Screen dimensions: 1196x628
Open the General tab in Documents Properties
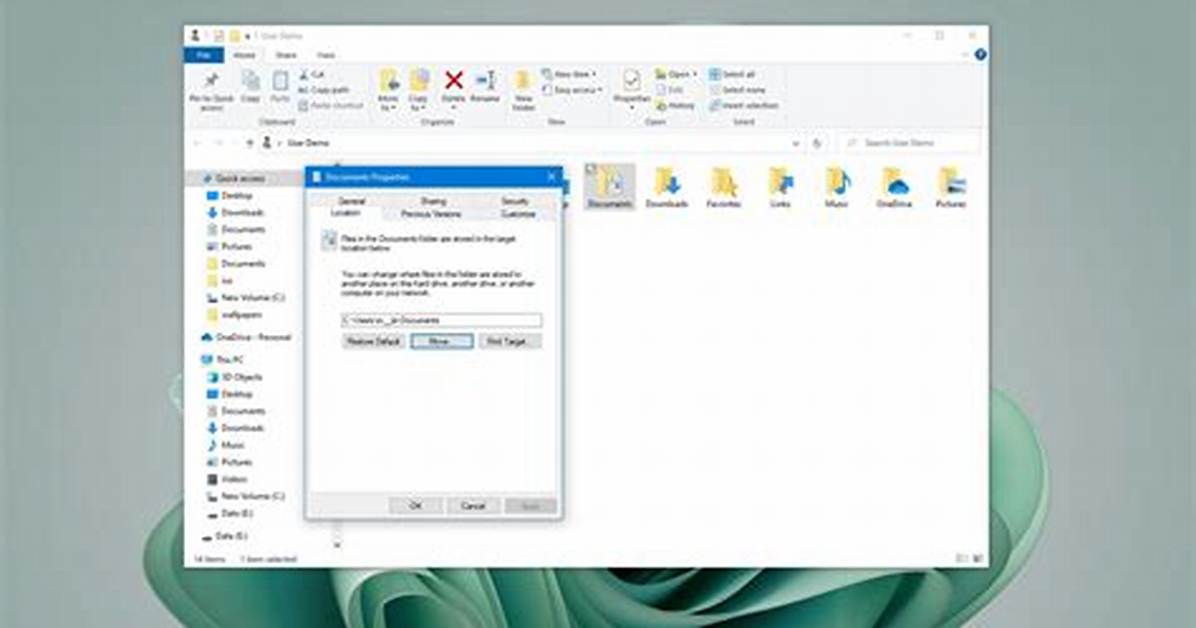pos(352,201)
